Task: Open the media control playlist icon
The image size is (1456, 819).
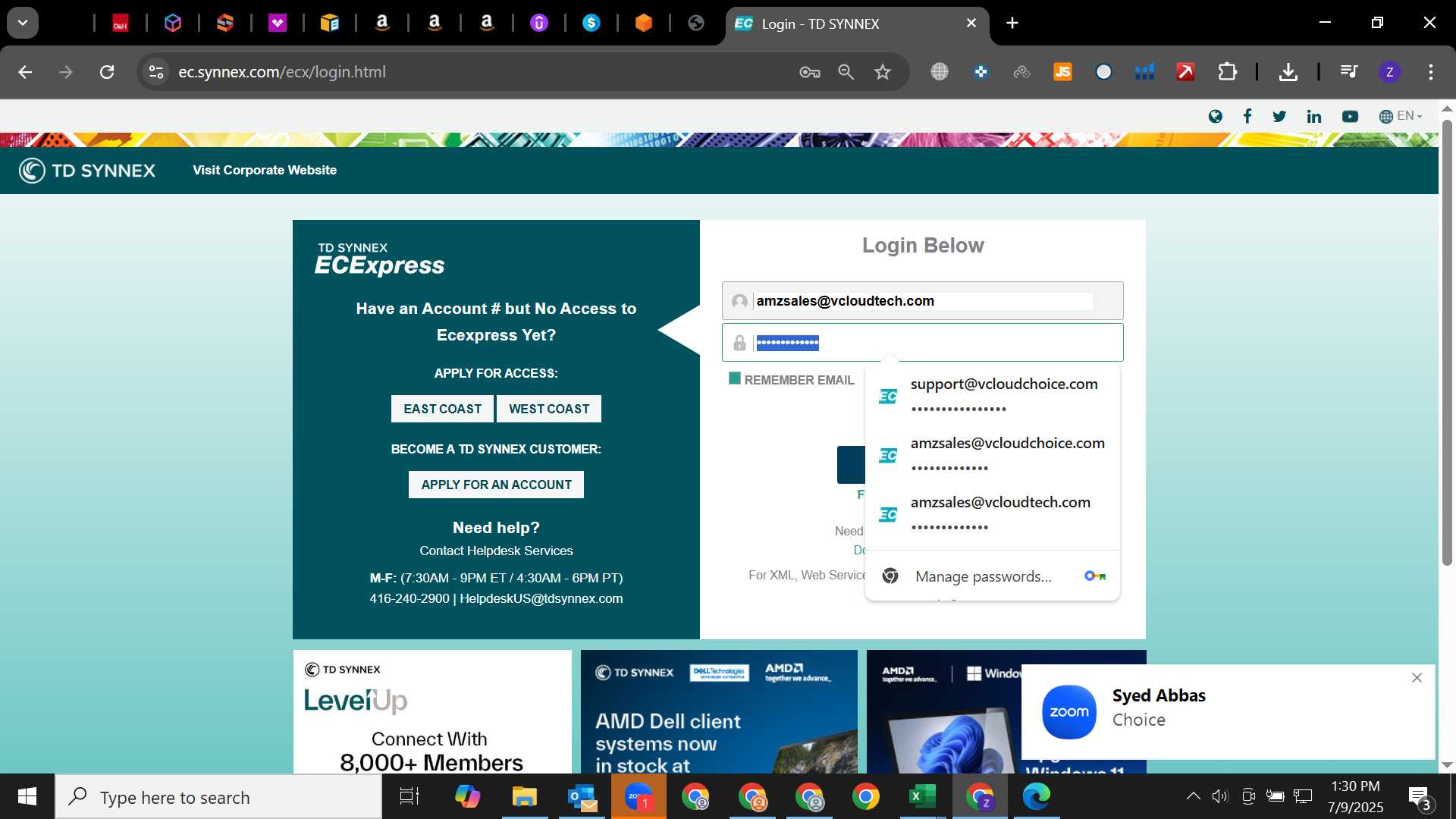Action: point(1349,72)
